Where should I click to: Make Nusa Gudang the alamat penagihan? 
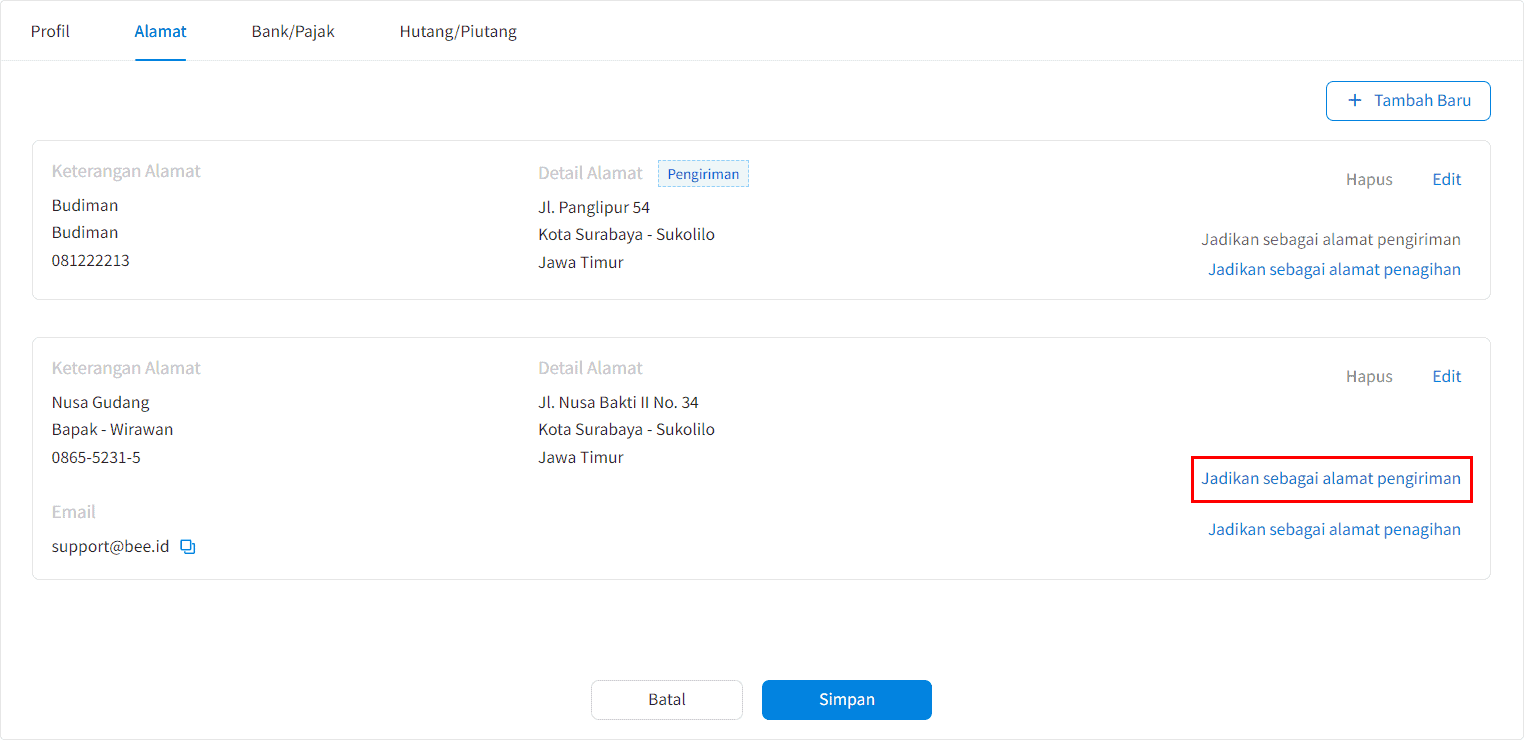[x=1334, y=529]
